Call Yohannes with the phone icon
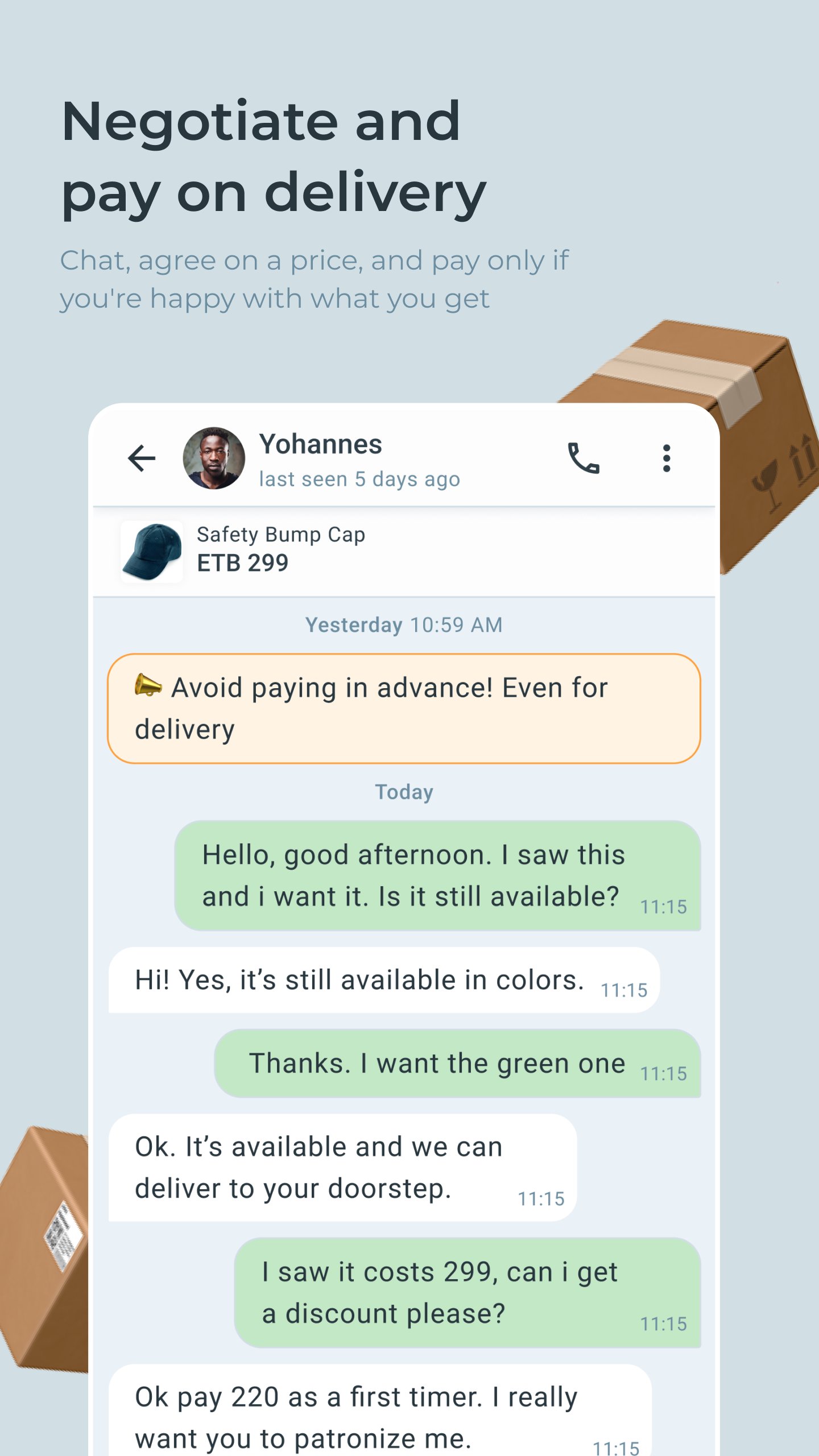The width and height of the screenshot is (819, 1456). click(x=584, y=458)
